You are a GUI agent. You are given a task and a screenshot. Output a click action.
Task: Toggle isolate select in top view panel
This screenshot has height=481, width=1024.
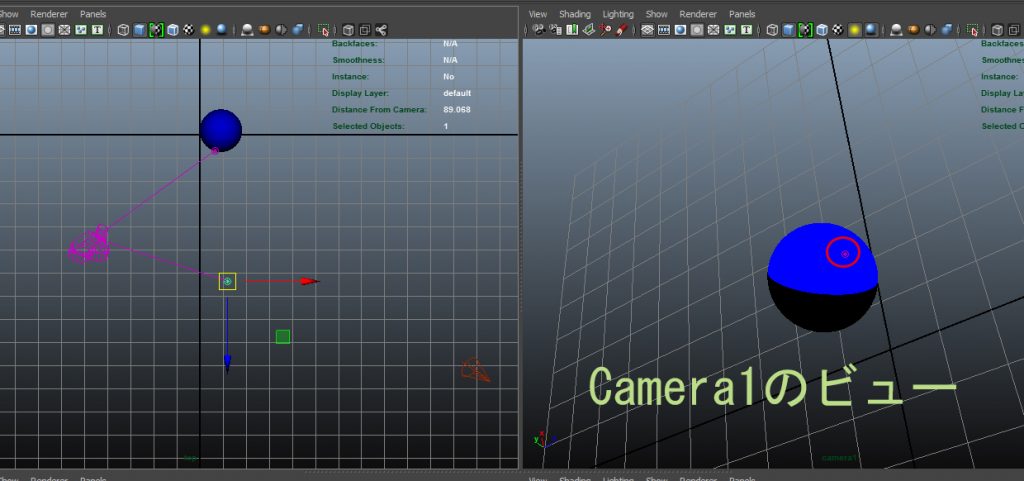pyautogui.click(x=324, y=30)
